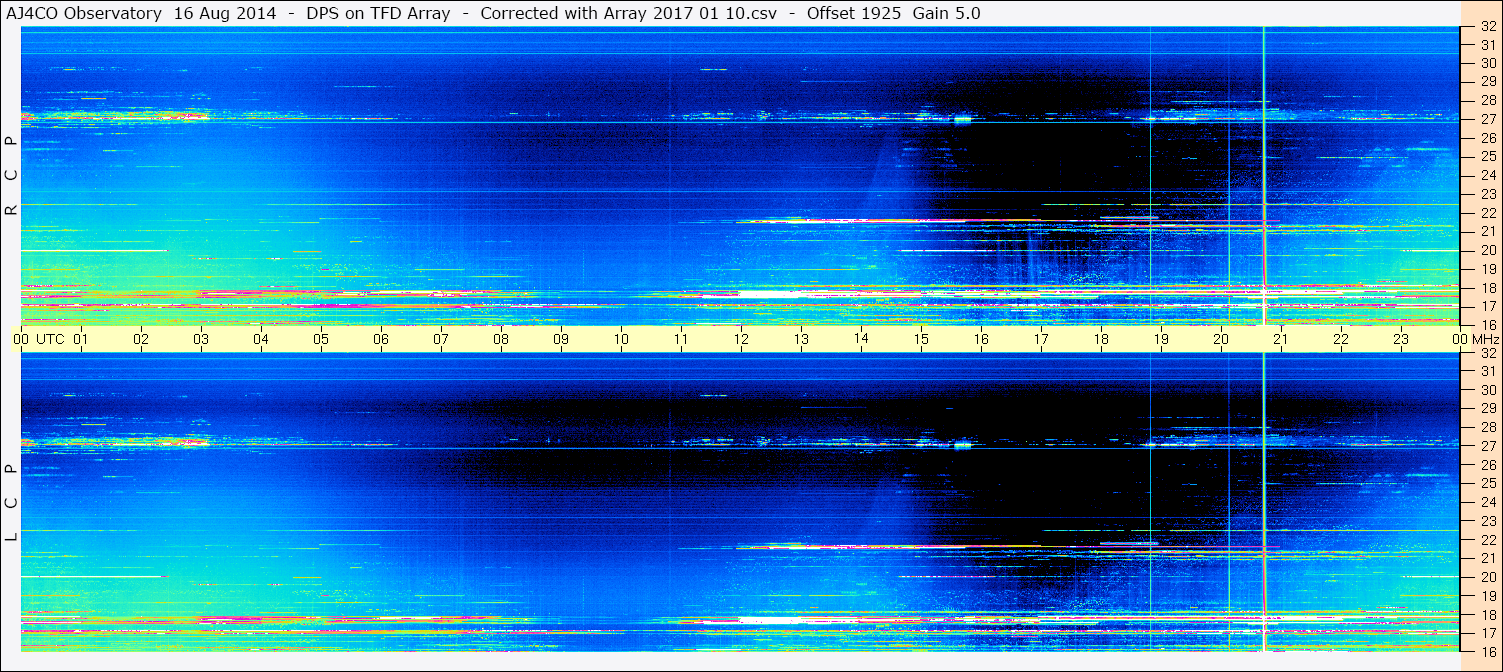The height and width of the screenshot is (672, 1503).
Task: Click the 12 hour mark on time axis
Action: click(741, 339)
